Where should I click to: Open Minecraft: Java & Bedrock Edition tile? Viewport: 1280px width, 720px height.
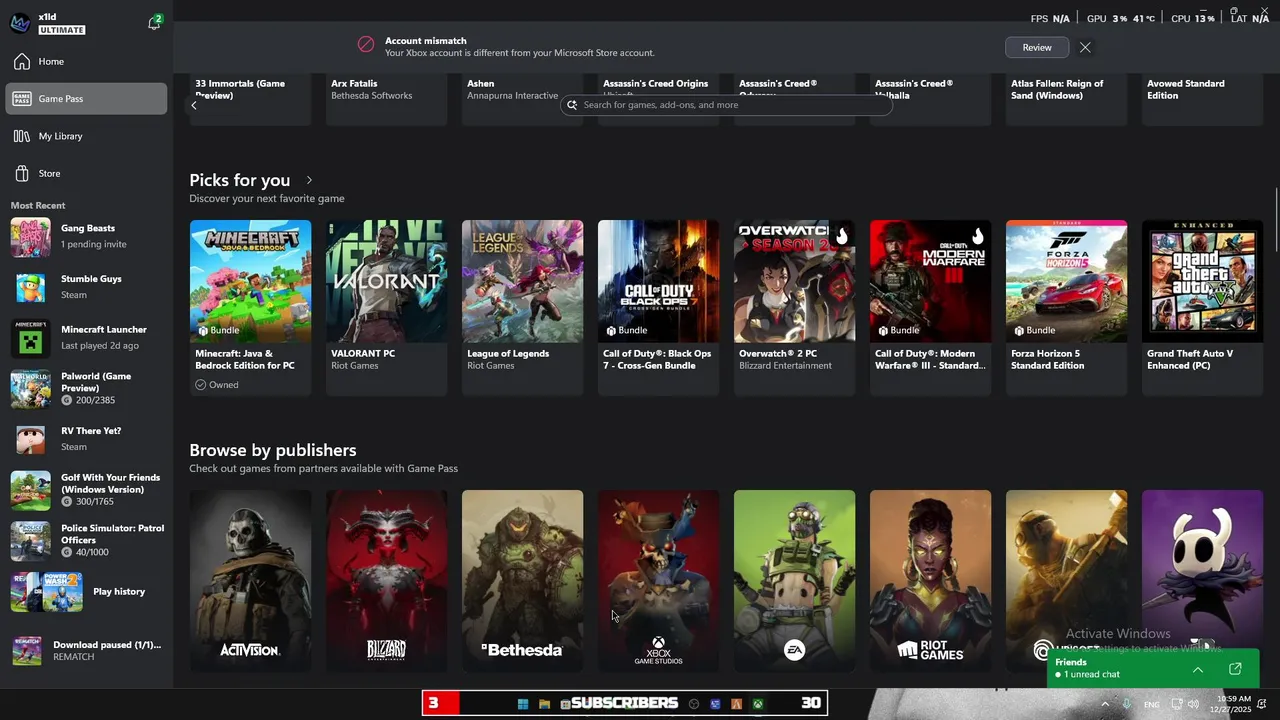pos(250,307)
